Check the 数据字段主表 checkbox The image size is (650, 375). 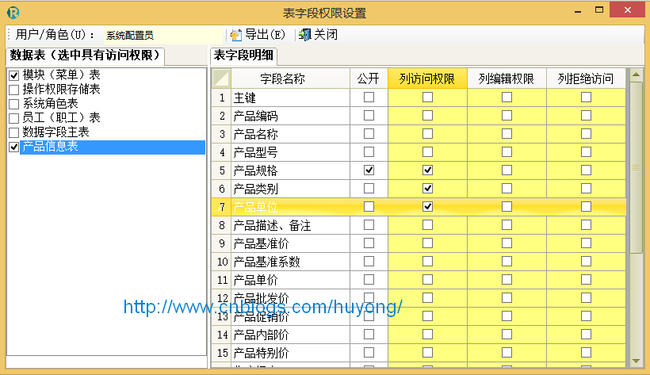coord(14,133)
